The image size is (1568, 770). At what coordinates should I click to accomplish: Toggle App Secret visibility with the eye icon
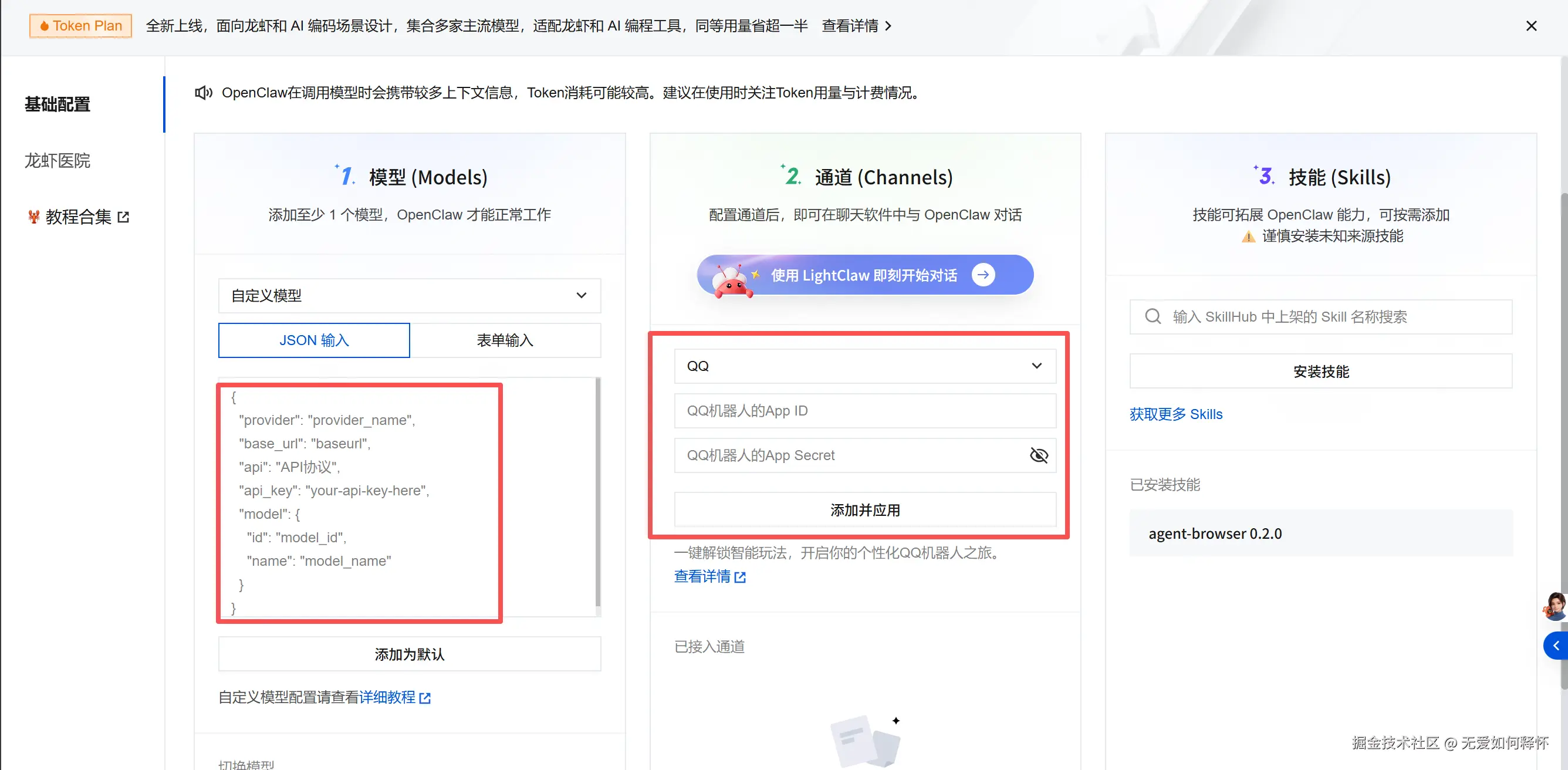point(1038,455)
